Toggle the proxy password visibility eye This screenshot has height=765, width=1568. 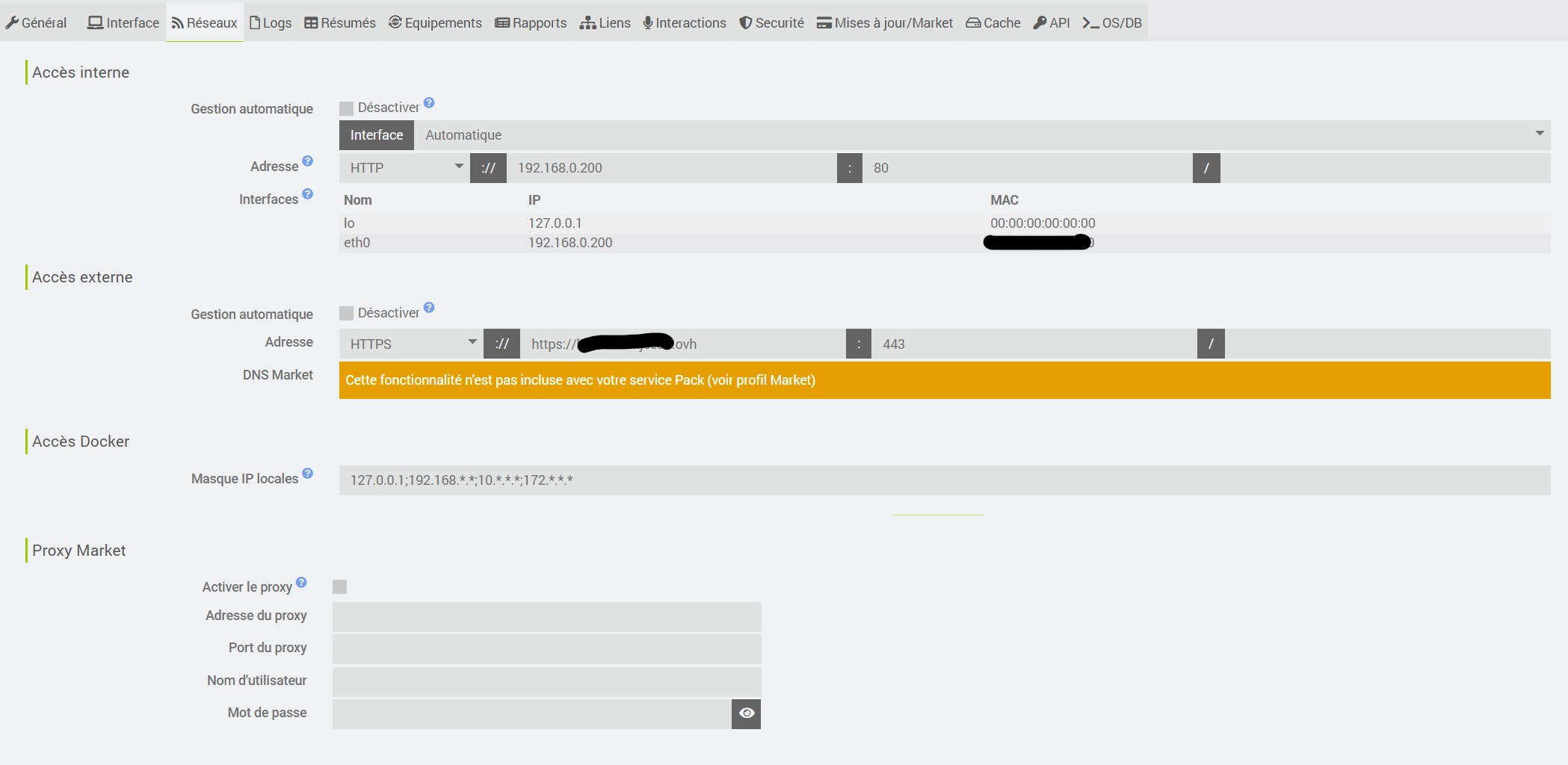tap(746, 713)
